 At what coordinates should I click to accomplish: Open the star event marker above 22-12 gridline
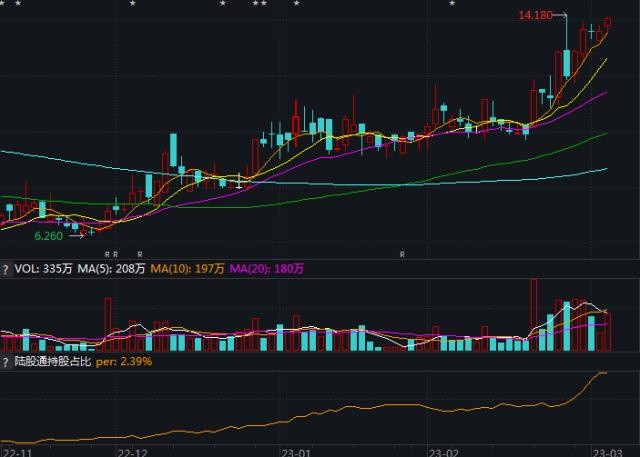133,3
